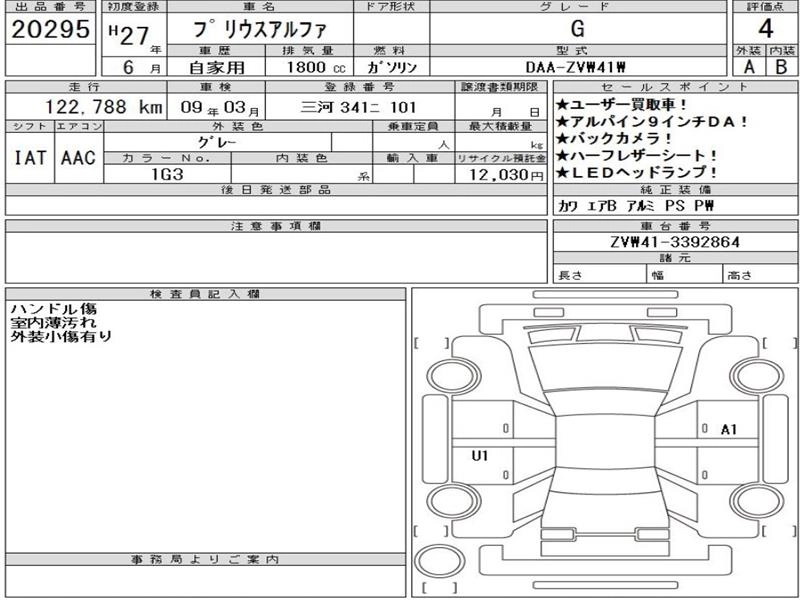This screenshot has width=800, height=600.
Task: Select the exterior color グレー
Action: [217, 143]
